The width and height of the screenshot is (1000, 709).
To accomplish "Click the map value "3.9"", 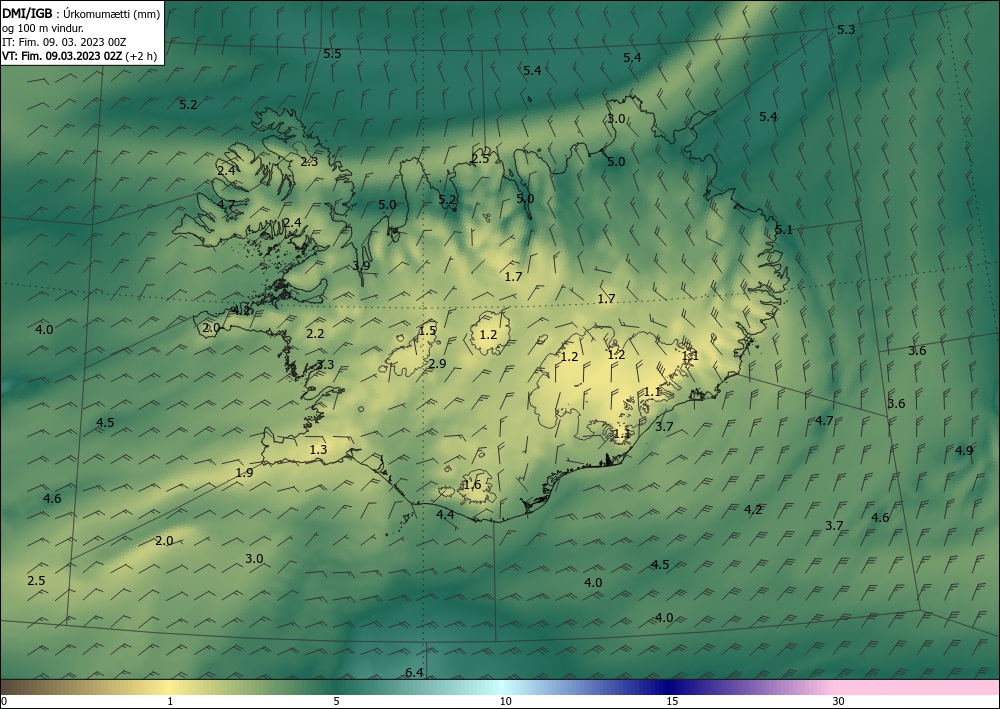I will (361, 265).
